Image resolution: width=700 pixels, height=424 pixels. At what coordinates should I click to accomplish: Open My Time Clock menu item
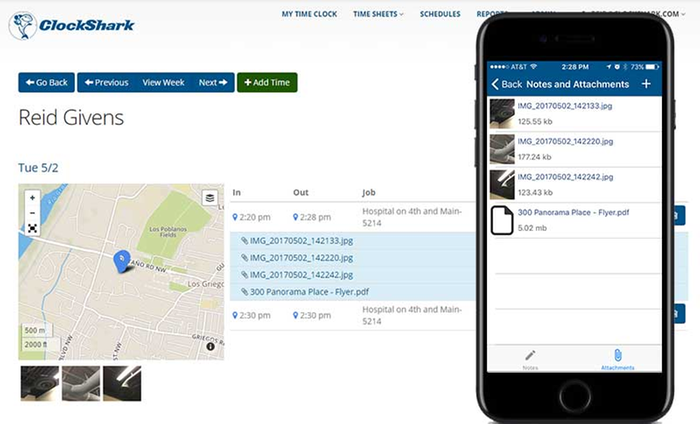(309, 14)
